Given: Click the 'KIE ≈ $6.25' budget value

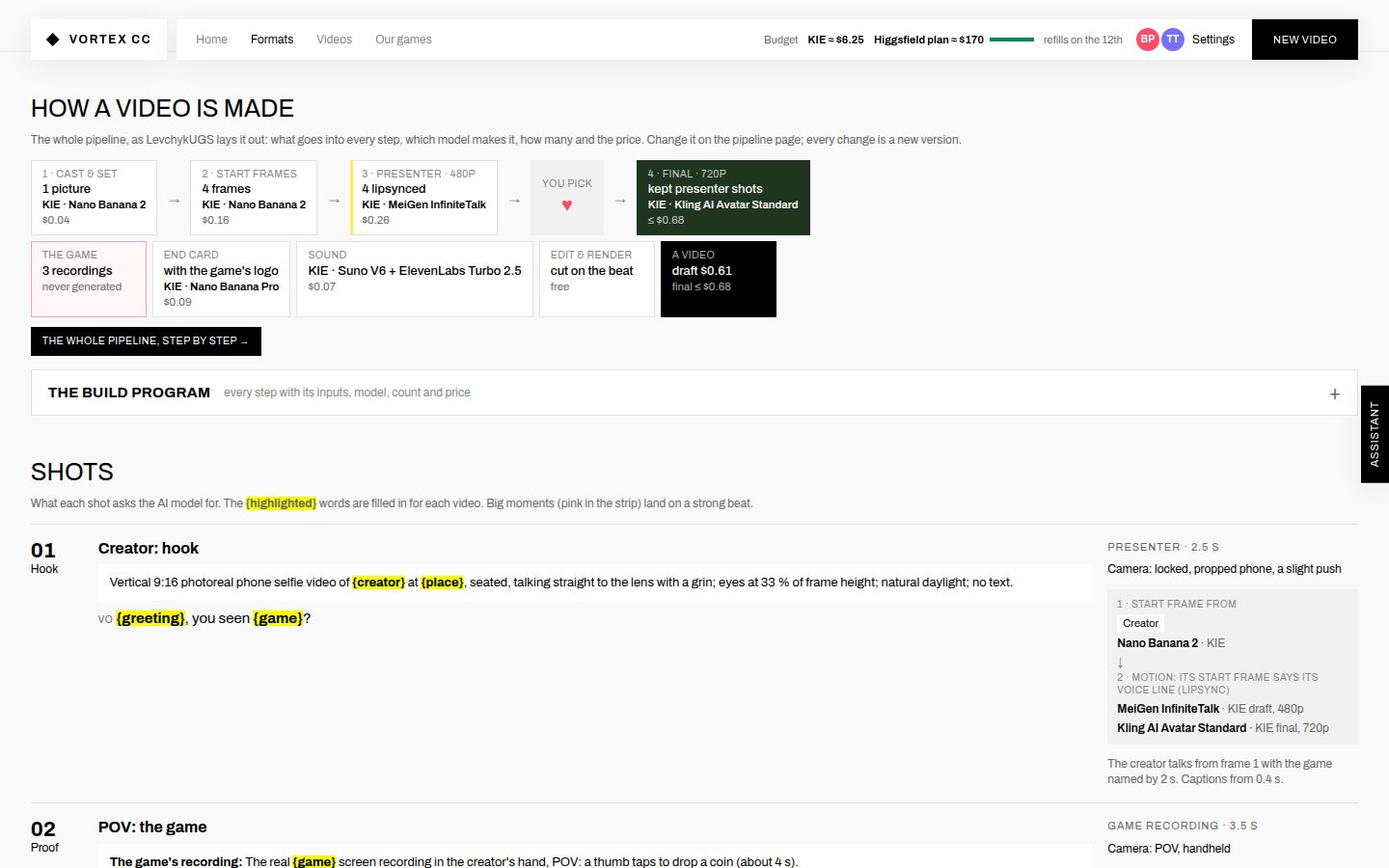Looking at the screenshot, I should click(835, 40).
